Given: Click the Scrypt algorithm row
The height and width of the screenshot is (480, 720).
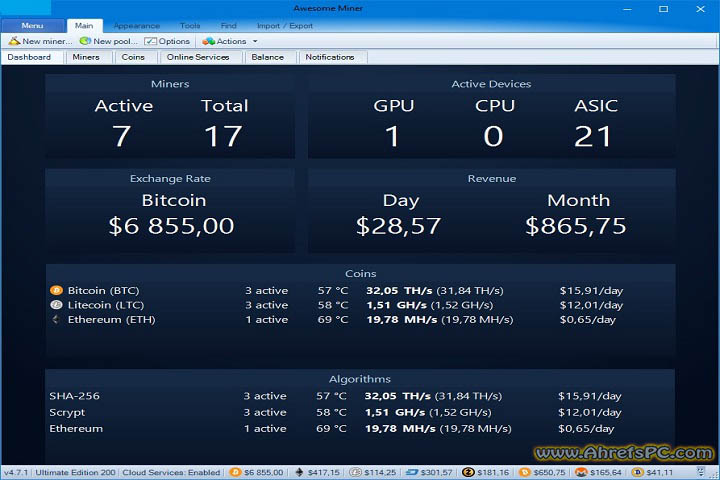Looking at the screenshot, I should click(x=360, y=412).
